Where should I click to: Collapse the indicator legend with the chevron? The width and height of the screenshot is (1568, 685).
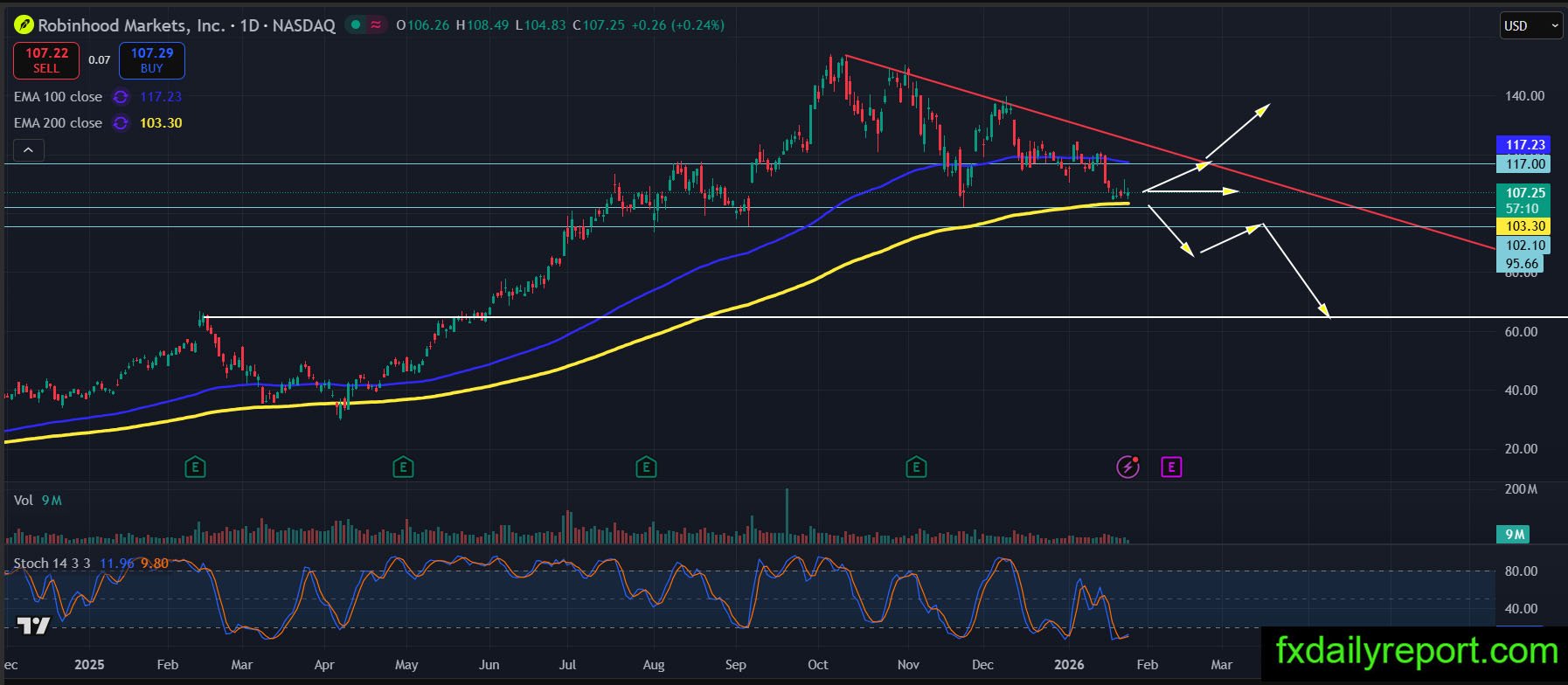pos(28,150)
